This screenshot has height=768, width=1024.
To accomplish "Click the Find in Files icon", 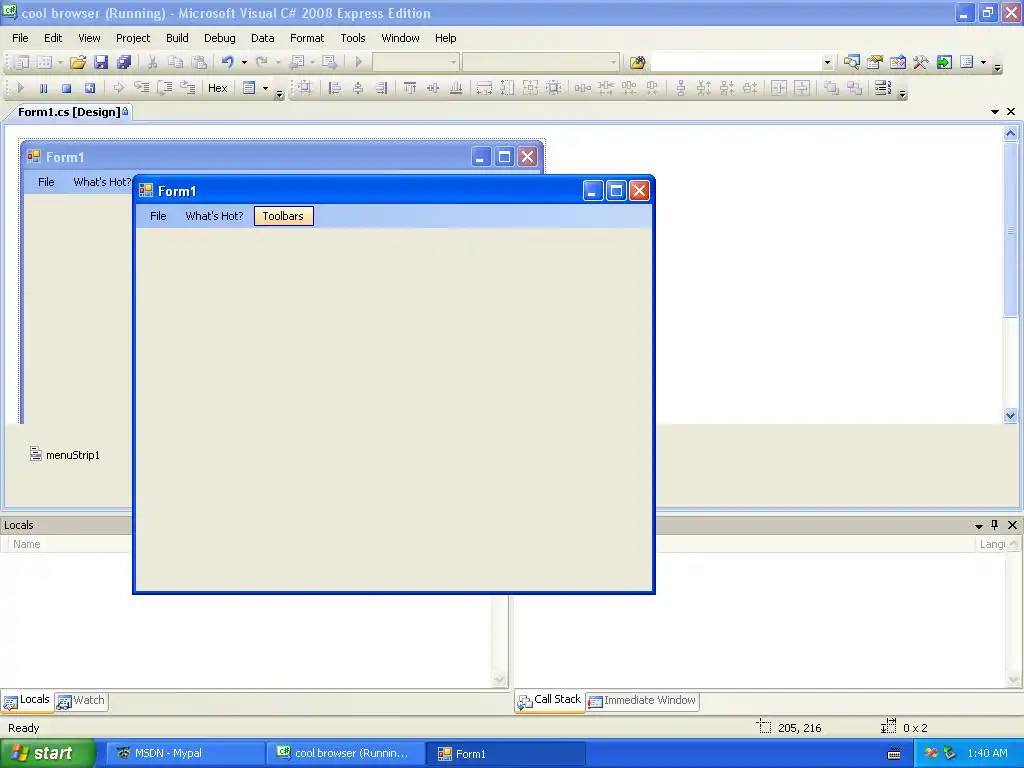I will coord(637,62).
